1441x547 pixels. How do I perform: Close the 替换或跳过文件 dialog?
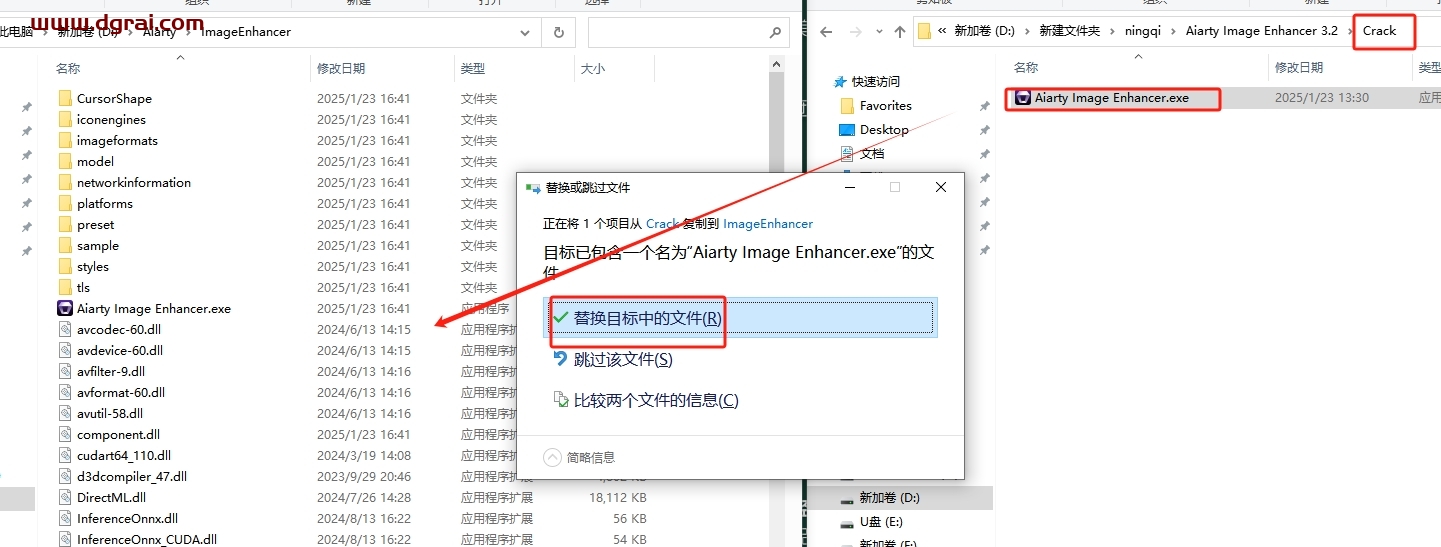(940, 187)
